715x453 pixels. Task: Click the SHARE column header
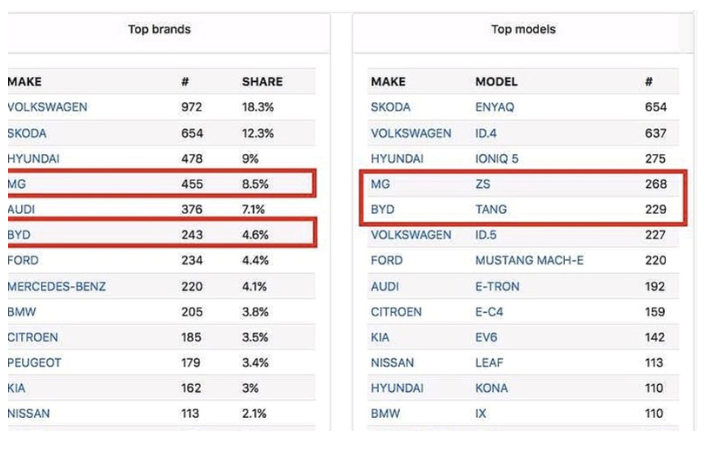262,82
